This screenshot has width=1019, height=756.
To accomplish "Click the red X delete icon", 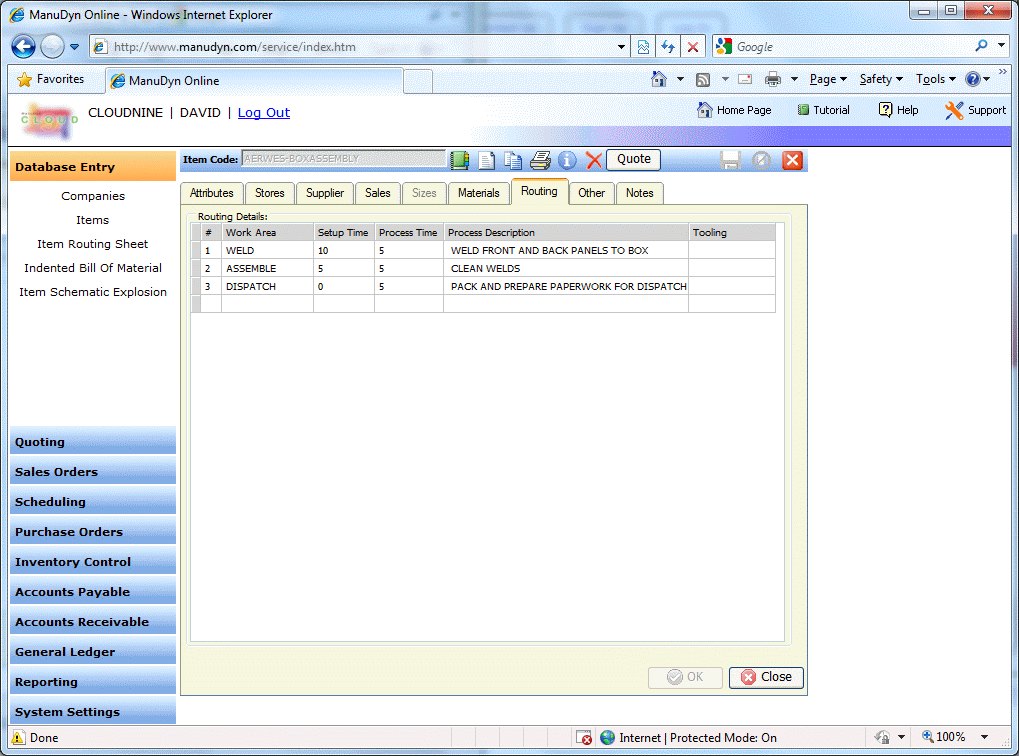I will click(x=593, y=160).
